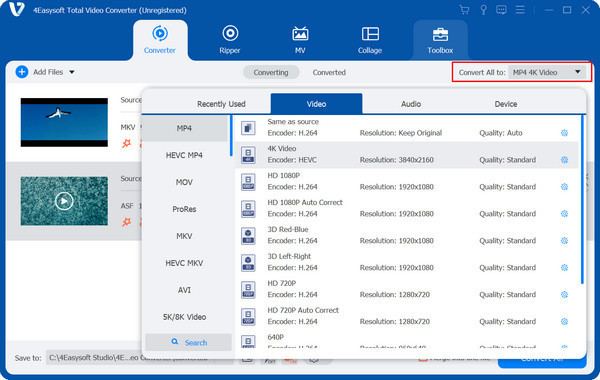Click the edit star icon for MKV file
This screenshot has width=600, height=380.
click(x=126, y=144)
